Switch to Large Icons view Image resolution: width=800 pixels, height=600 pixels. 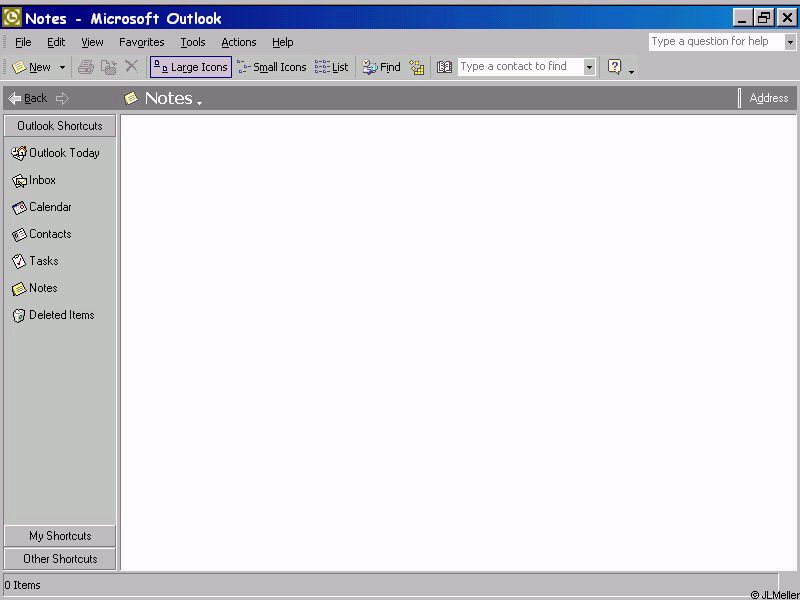click(191, 67)
